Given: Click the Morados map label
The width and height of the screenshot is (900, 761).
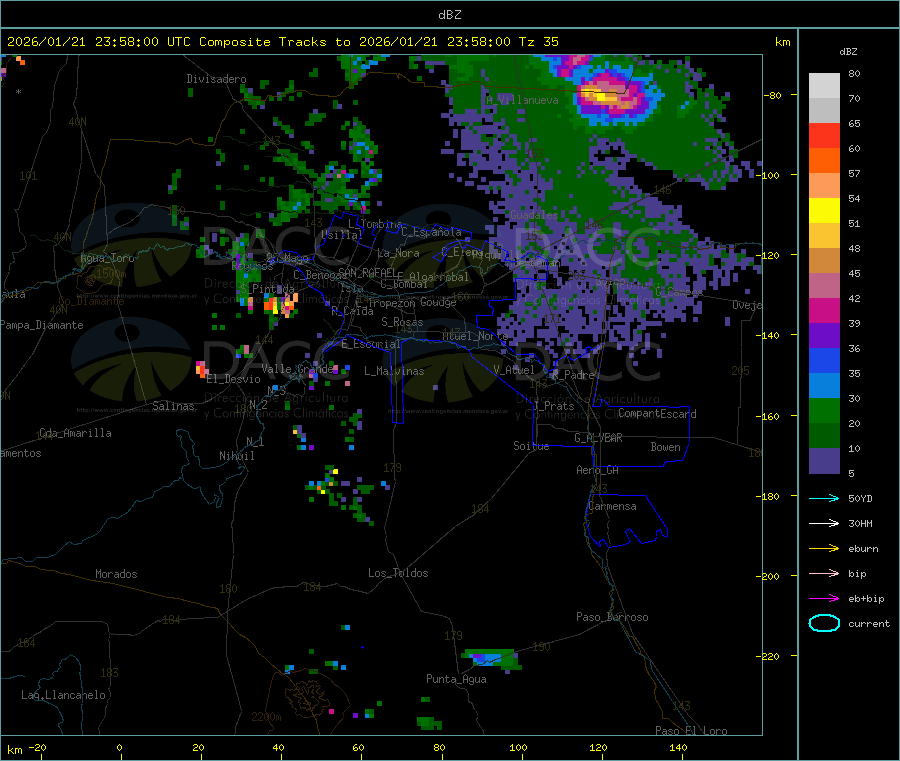Looking at the screenshot, I should 116,574.
